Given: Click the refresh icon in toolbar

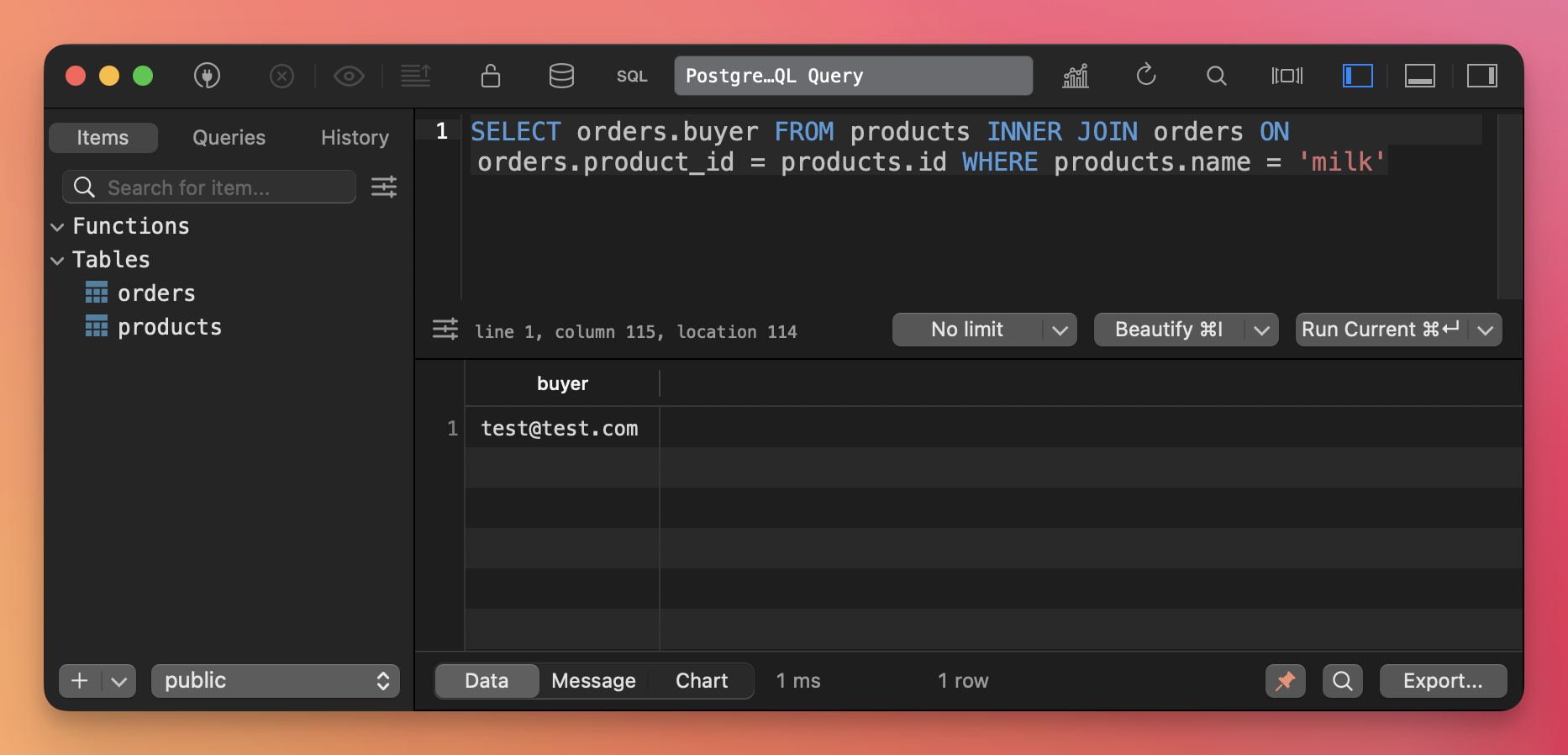Looking at the screenshot, I should pyautogui.click(x=1146, y=76).
